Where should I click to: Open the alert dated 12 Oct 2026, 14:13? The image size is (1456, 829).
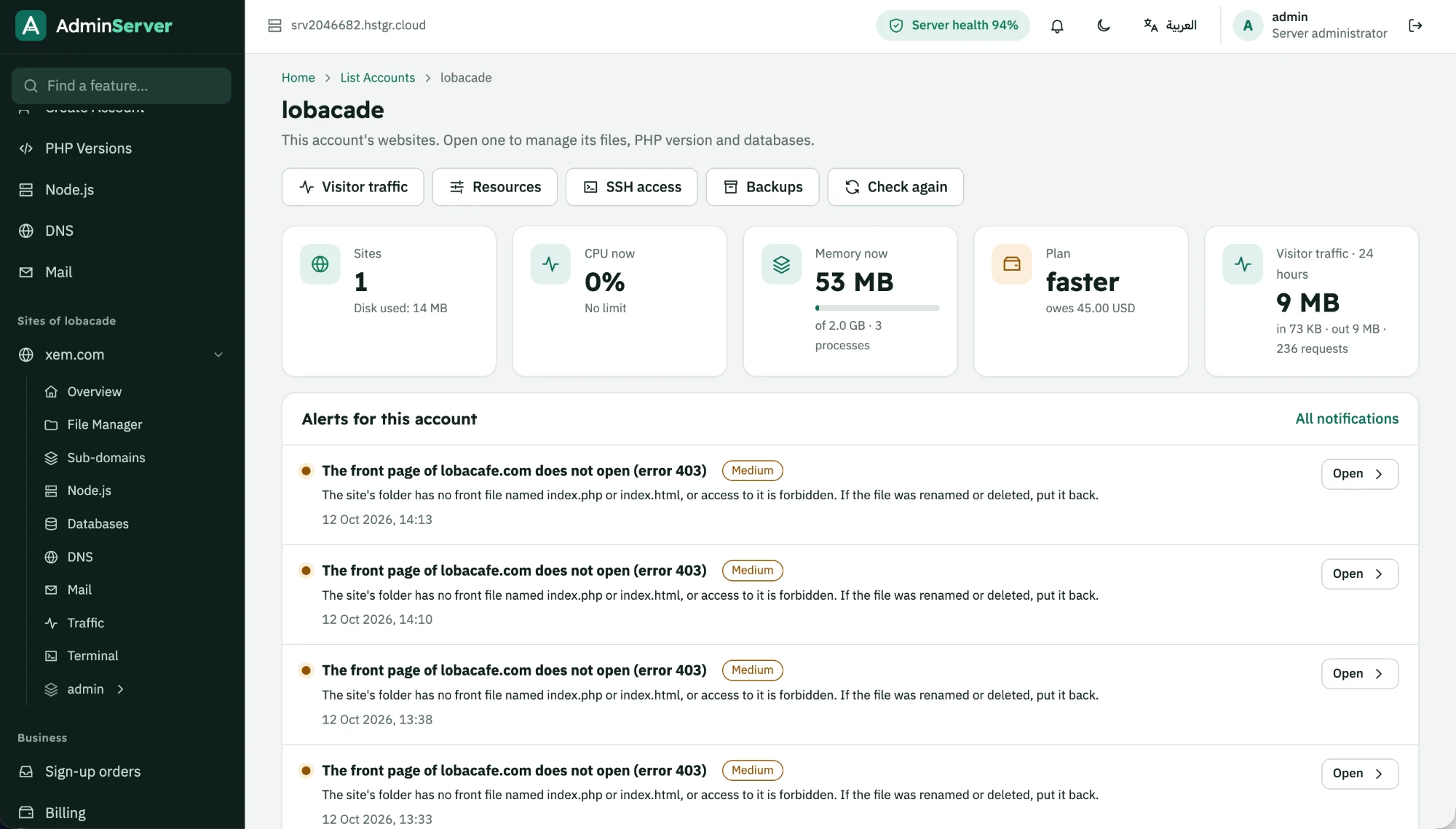pyautogui.click(x=1360, y=474)
